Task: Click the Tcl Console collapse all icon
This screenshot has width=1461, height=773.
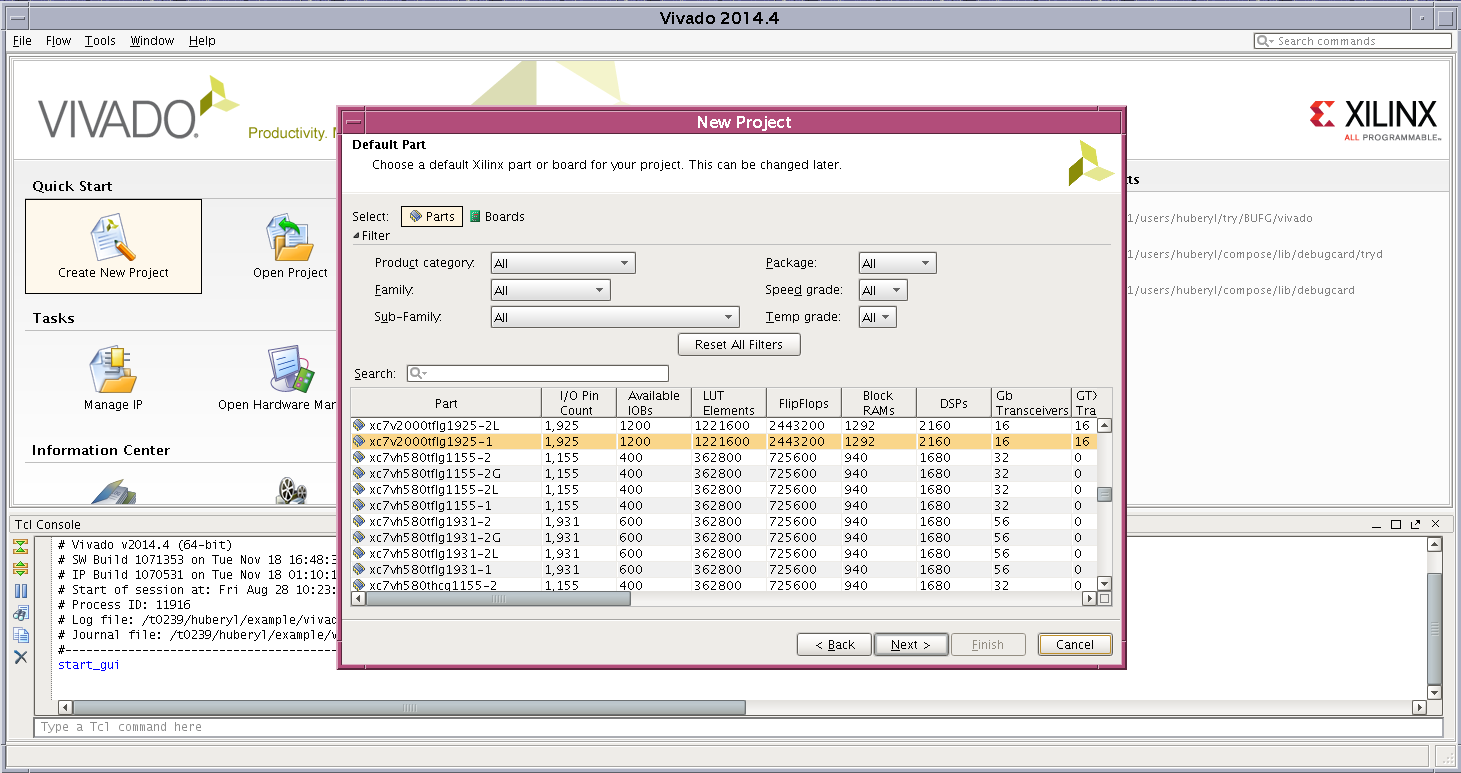Action: 21,547
